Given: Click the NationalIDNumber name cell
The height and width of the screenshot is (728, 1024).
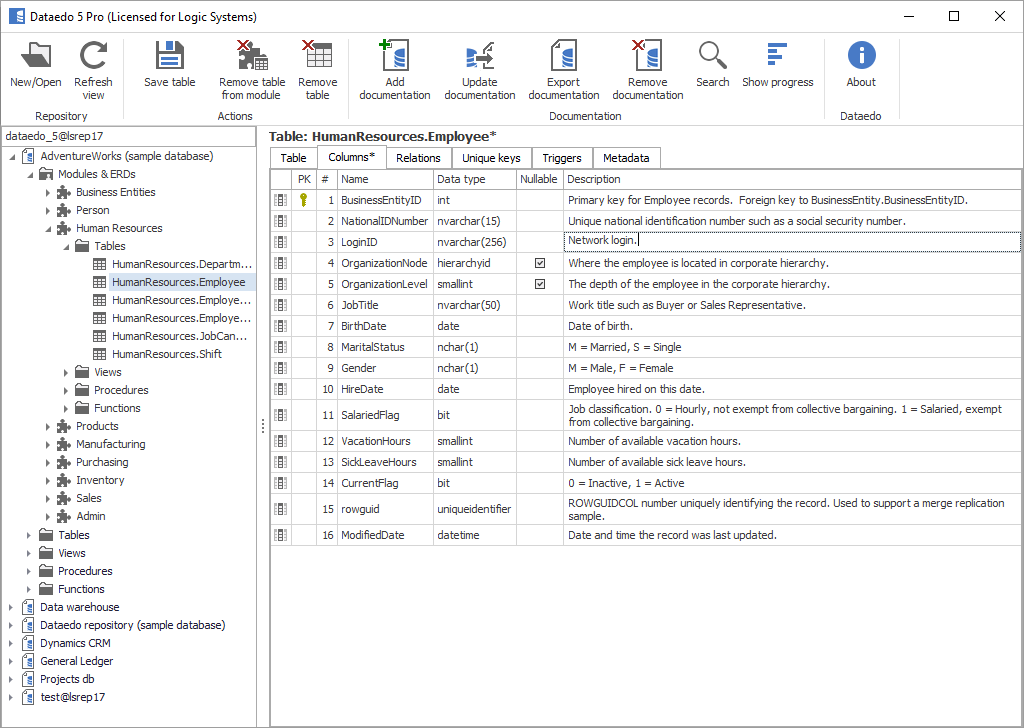Looking at the screenshot, I should (x=385, y=221).
